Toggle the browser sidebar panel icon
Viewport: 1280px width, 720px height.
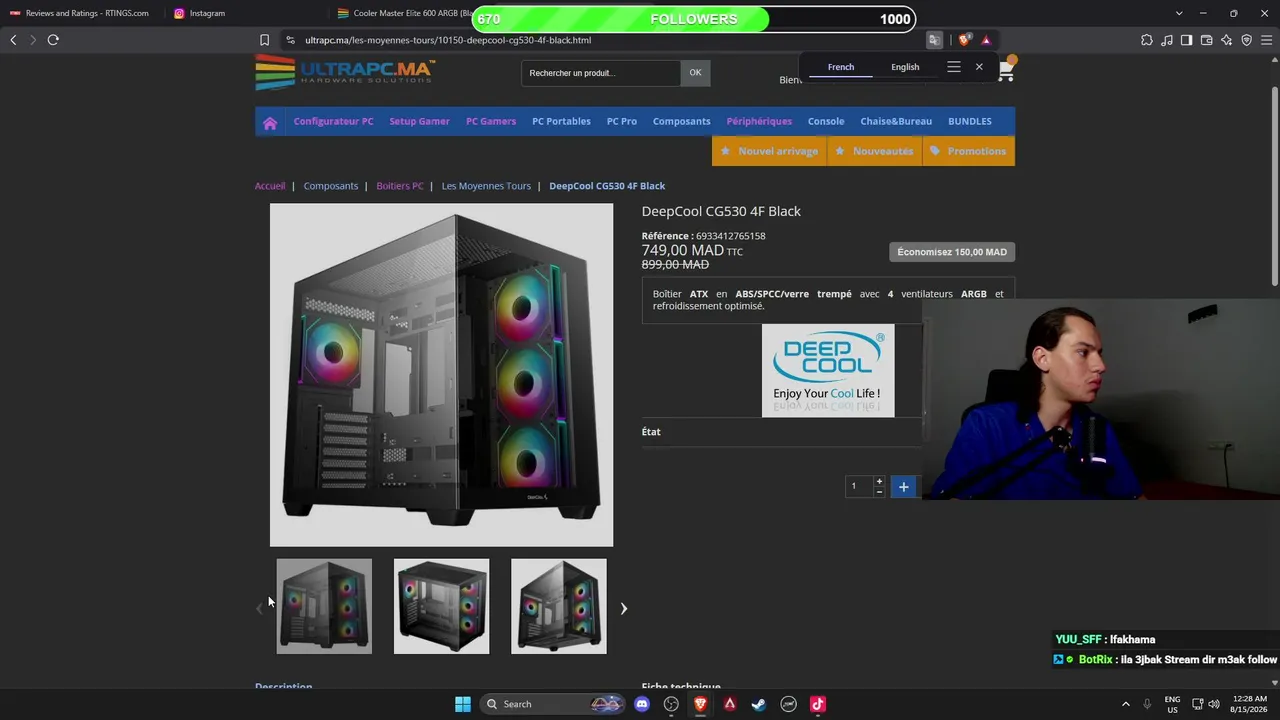pos(1186,40)
